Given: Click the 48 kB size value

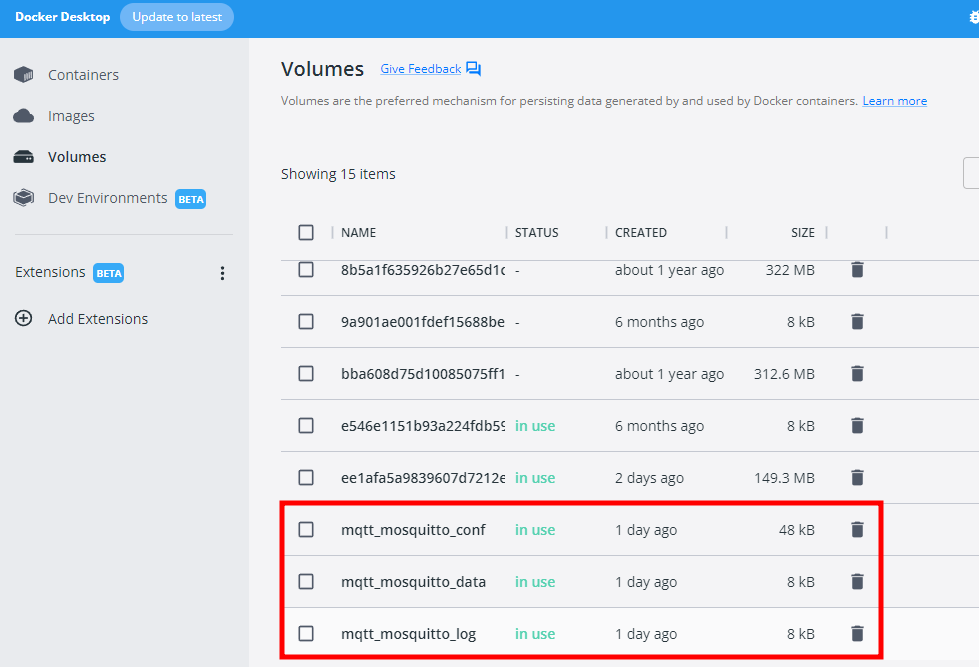Looking at the screenshot, I should coord(797,530).
